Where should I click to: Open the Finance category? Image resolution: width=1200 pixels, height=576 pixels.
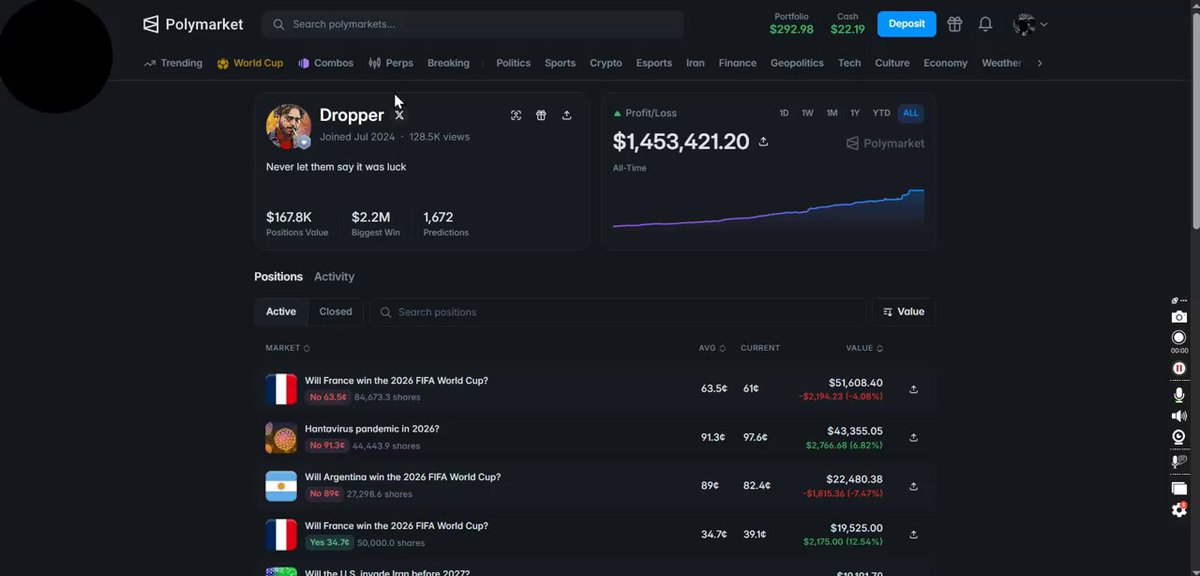pyautogui.click(x=737, y=63)
